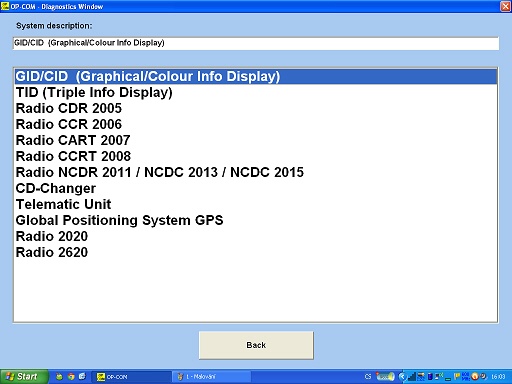Image resolution: width=512 pixels, height=384 pixels.
Task: Expand hidden system tray icons arrow
Action: coord(402,377)
